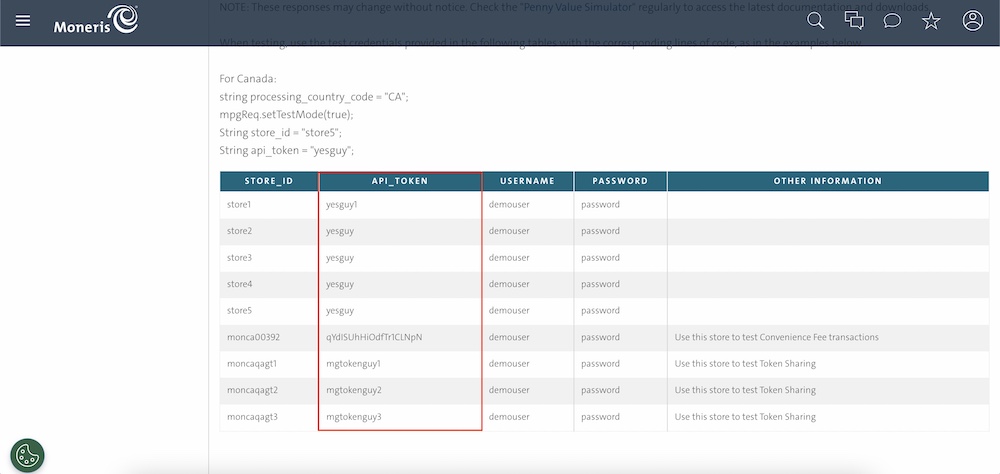Click the star favorites icon

click(931, 21)
